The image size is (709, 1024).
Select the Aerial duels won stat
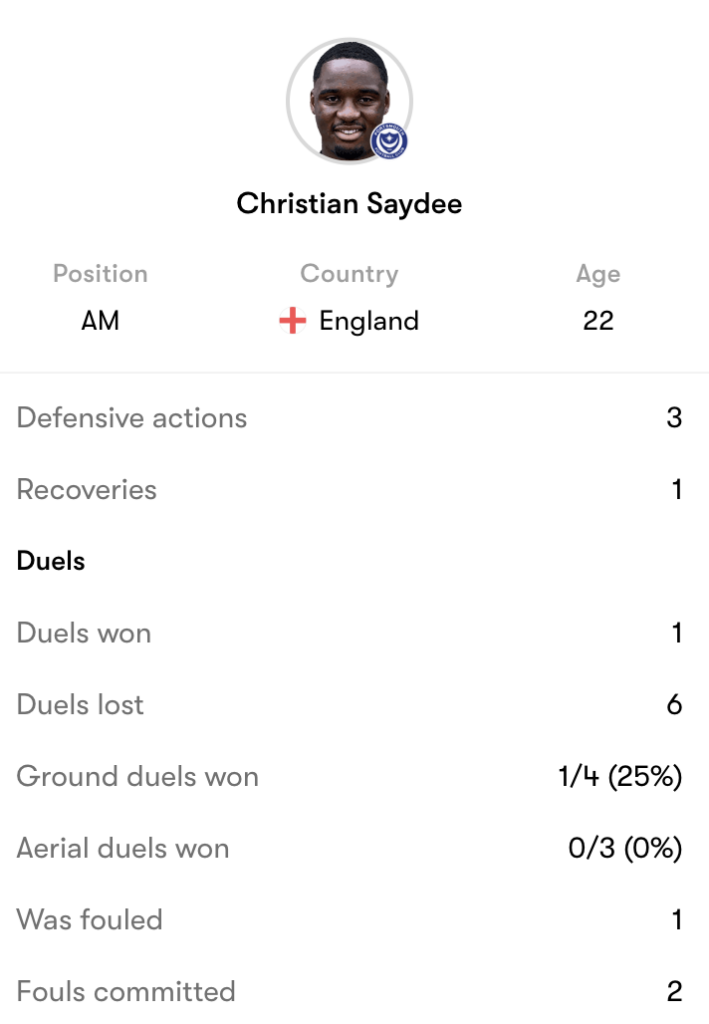(349, 848)
